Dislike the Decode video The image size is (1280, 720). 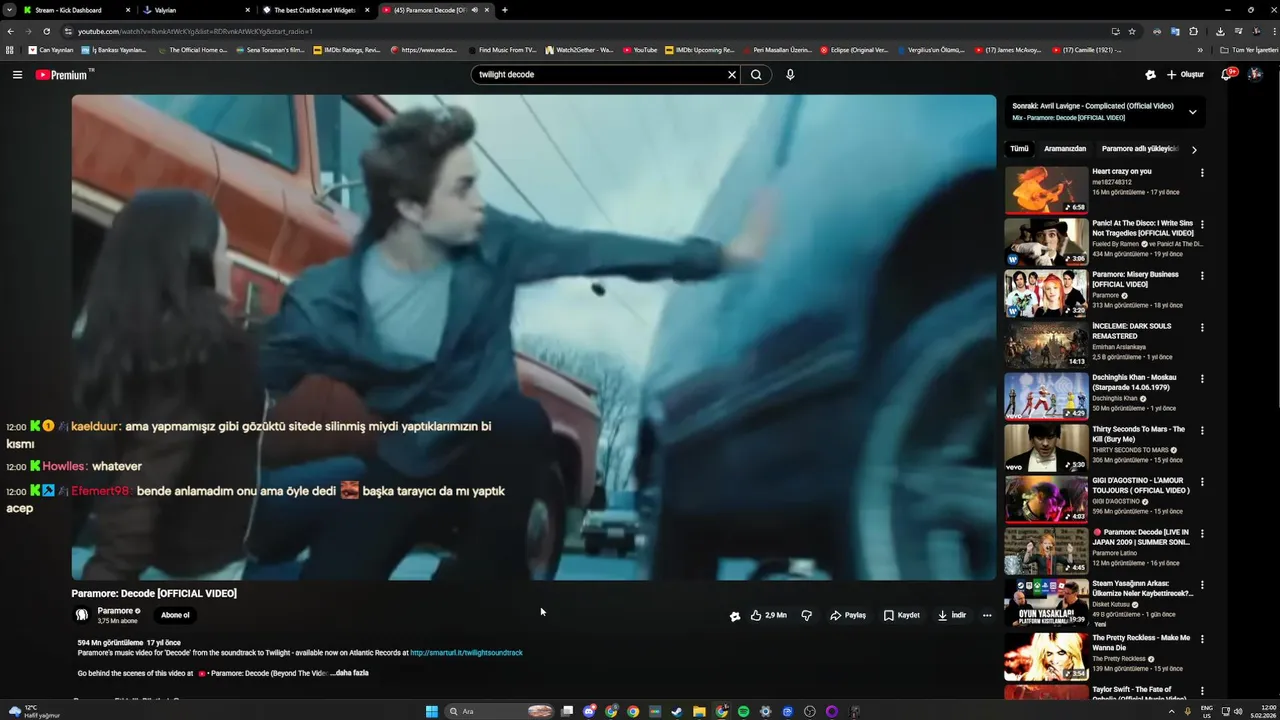(x=806, y=616)
